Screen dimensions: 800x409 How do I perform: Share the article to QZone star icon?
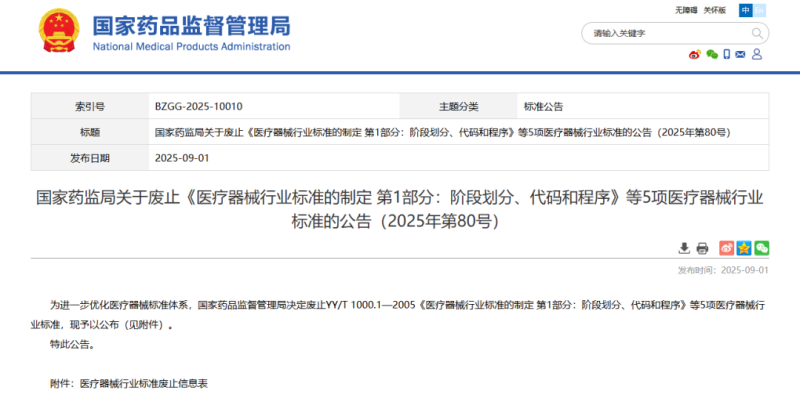[x=744, y=248]
